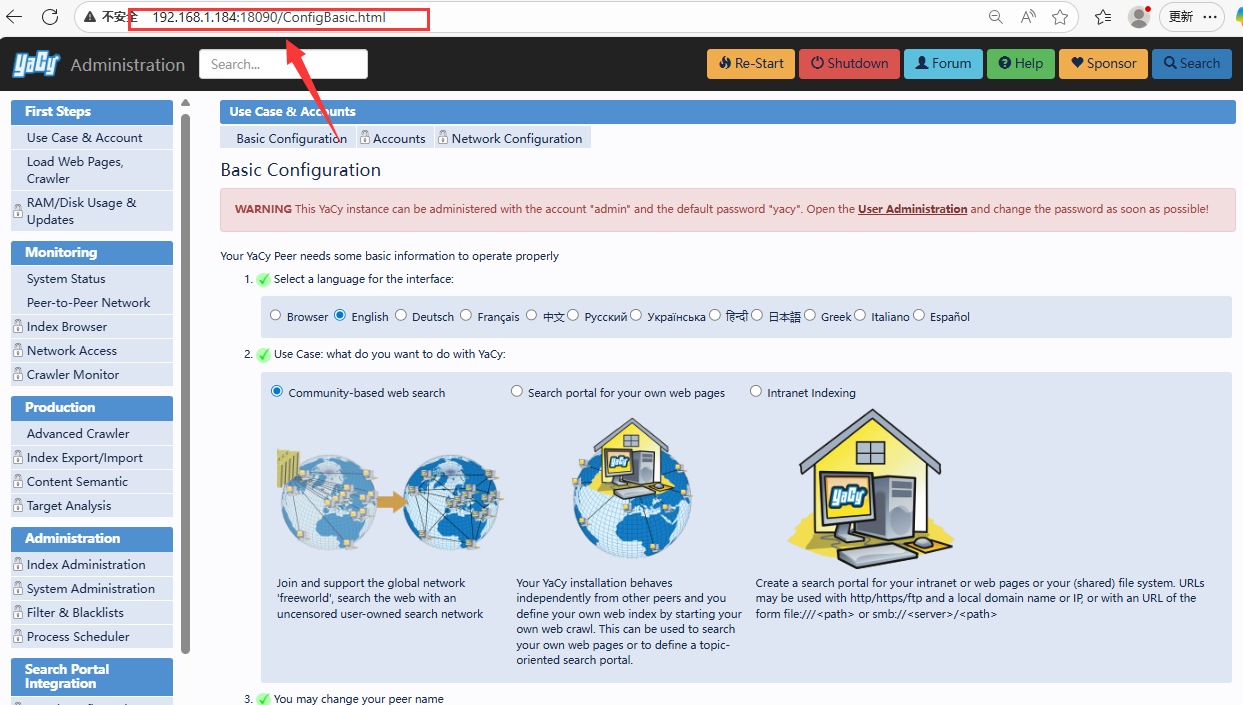1243x705 pixels.
Task: Click the browser 更新 update button
Action: point(1192,17)
